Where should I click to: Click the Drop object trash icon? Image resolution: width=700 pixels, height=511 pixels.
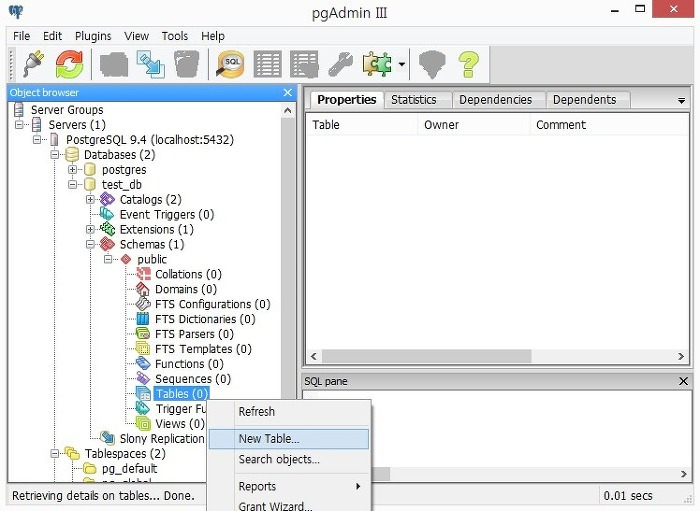[x=186, y=64]
